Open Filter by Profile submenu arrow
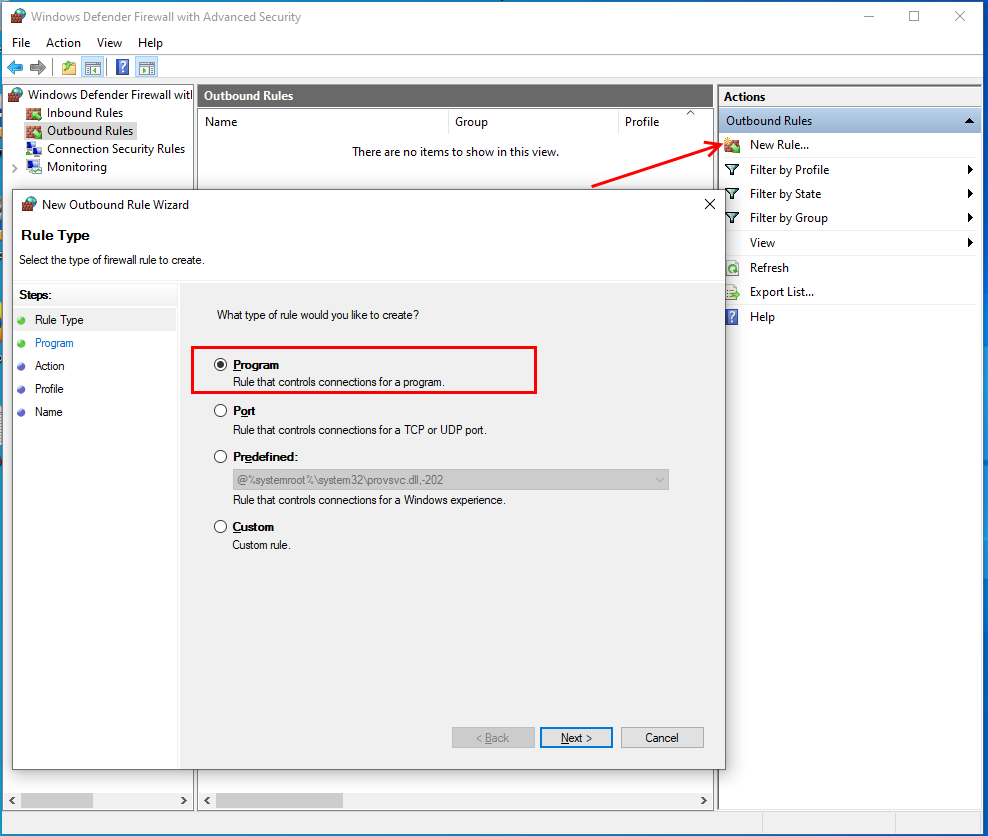Image resolution: width=988 pixels, height=836 pixels. tap(970, 170)
